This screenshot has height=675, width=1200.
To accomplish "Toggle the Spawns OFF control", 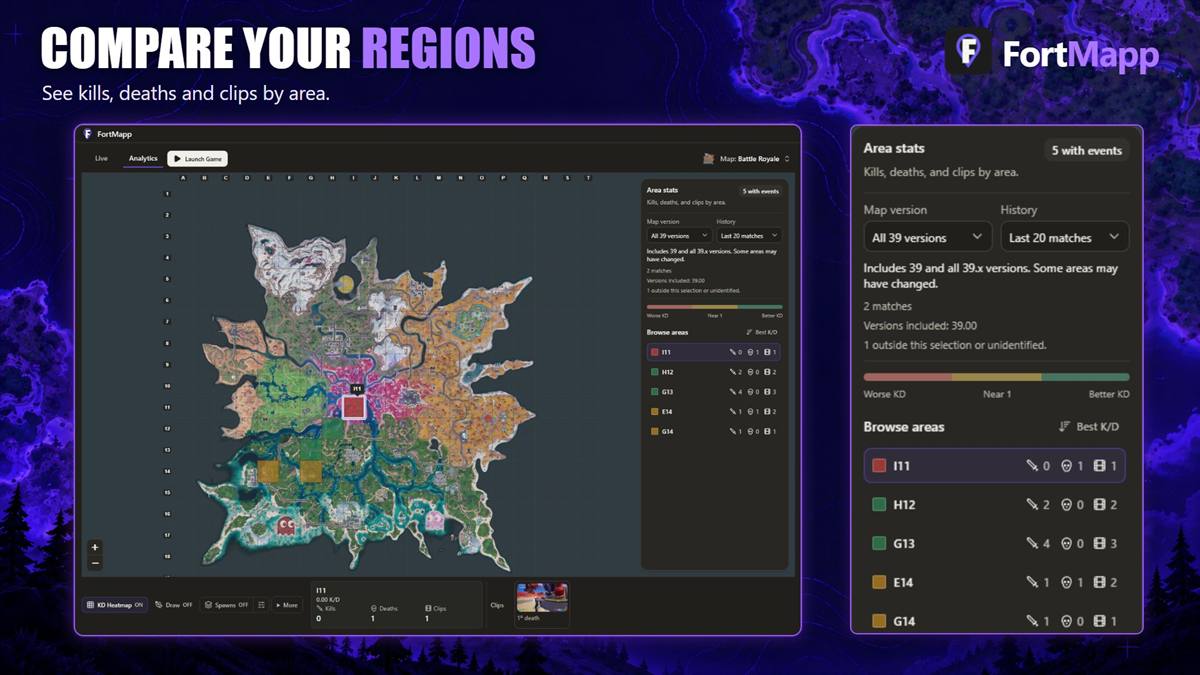I will point(226,605).
